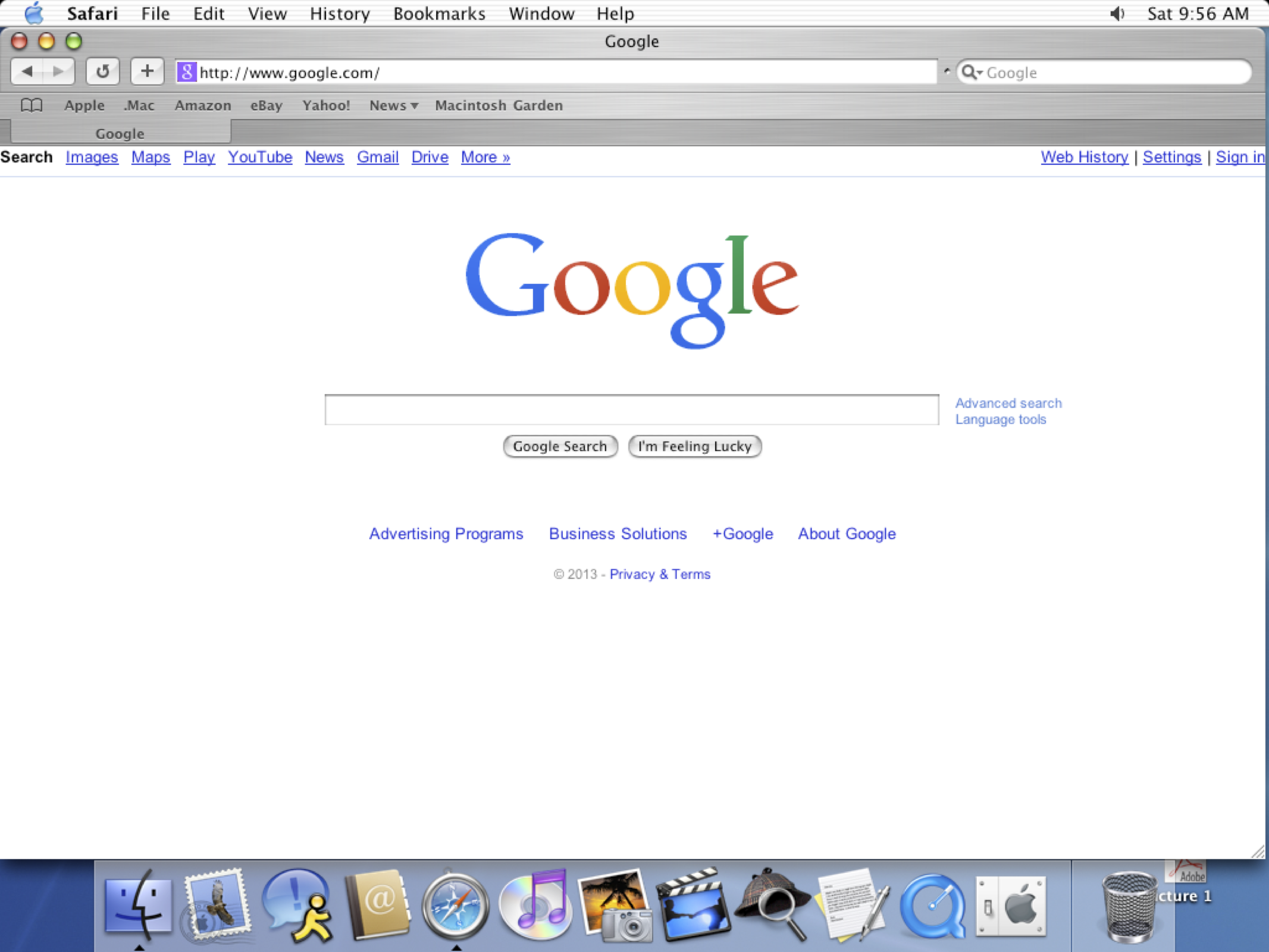
Task: Open the Google Settings link
Action: tap(1172, 157)
